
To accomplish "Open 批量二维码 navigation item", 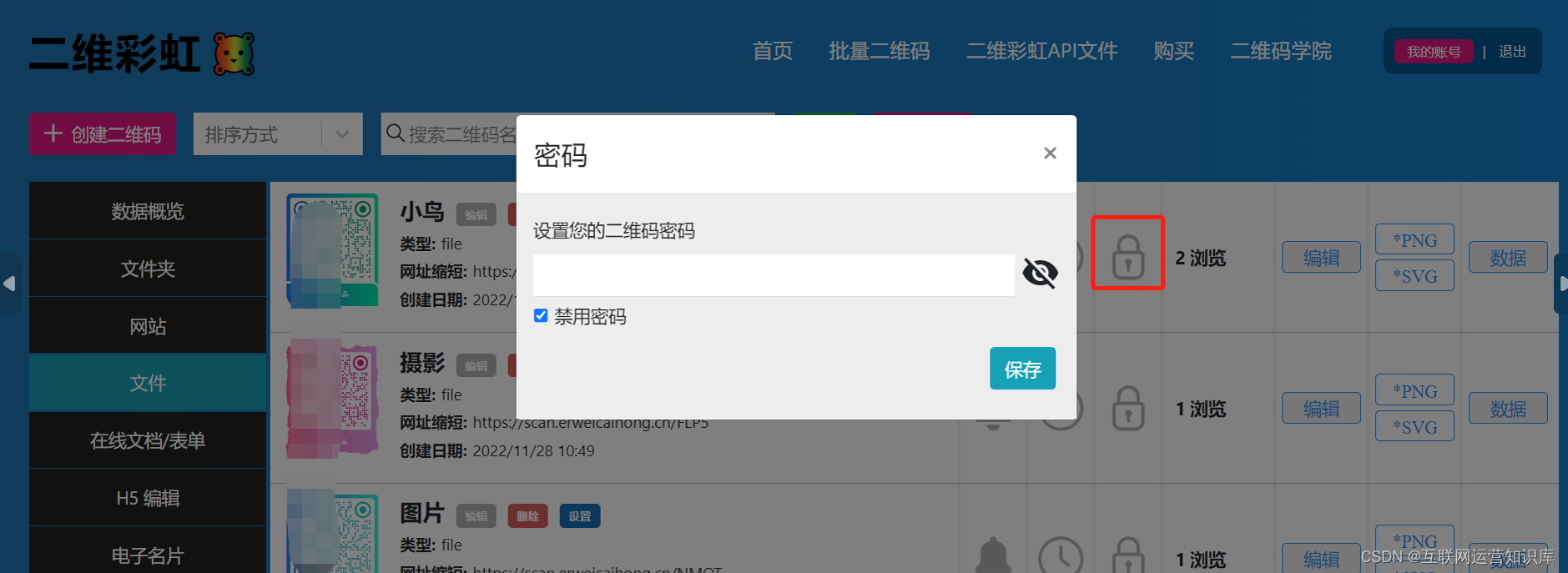I will click(880, 51).
